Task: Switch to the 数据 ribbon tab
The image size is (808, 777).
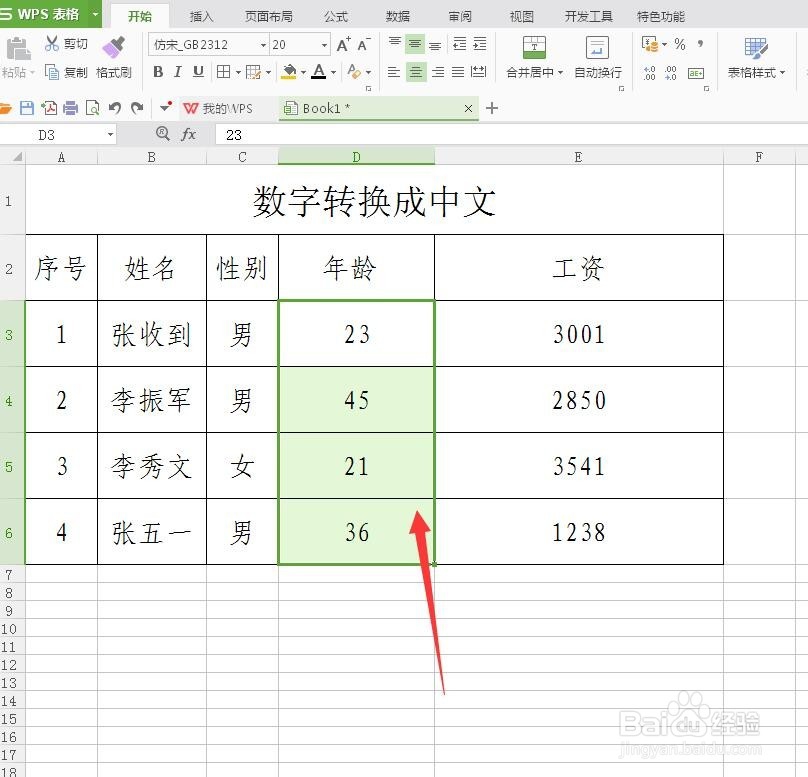Action: click(x=396, y=16)
